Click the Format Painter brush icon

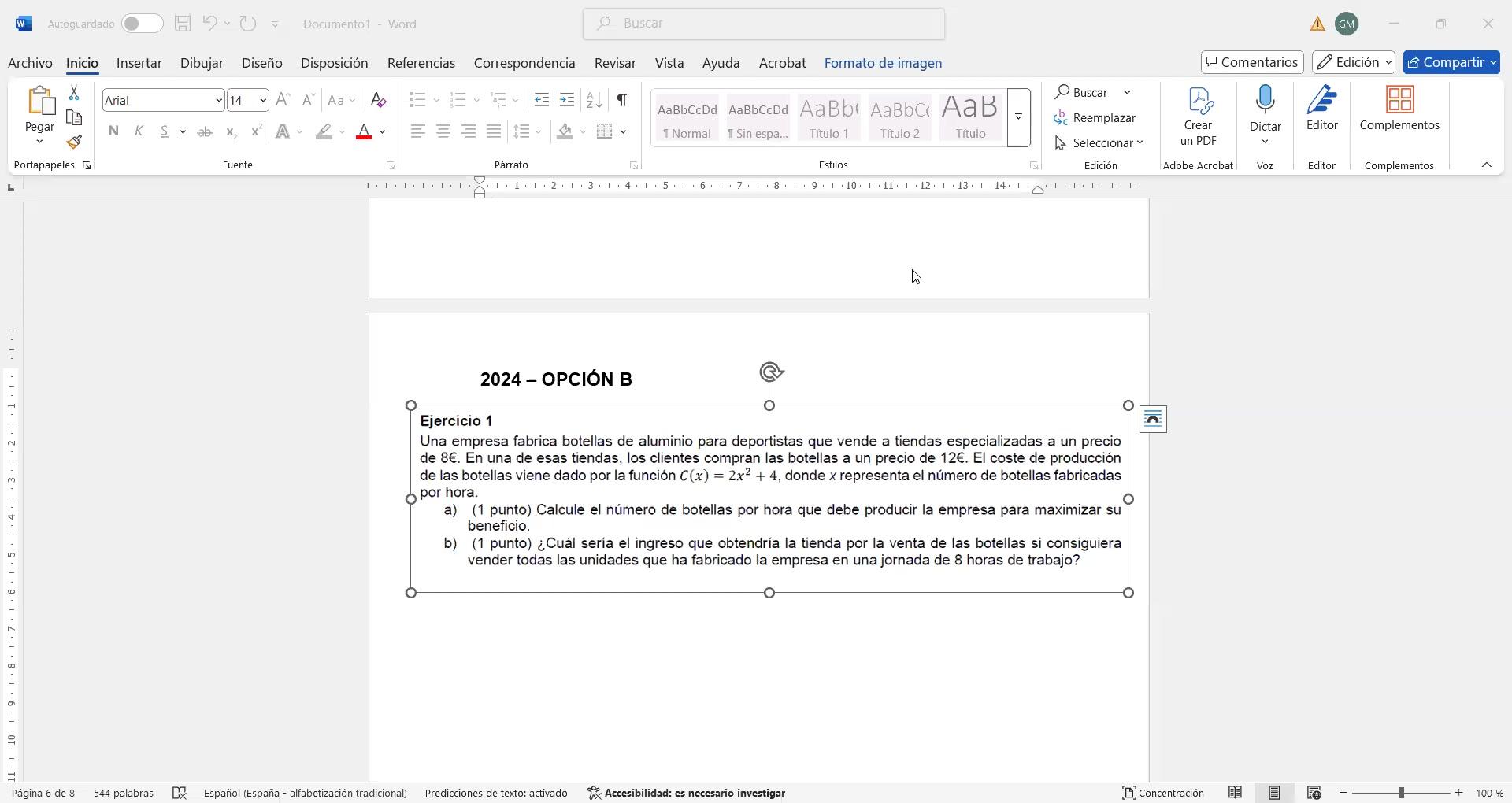74,142
